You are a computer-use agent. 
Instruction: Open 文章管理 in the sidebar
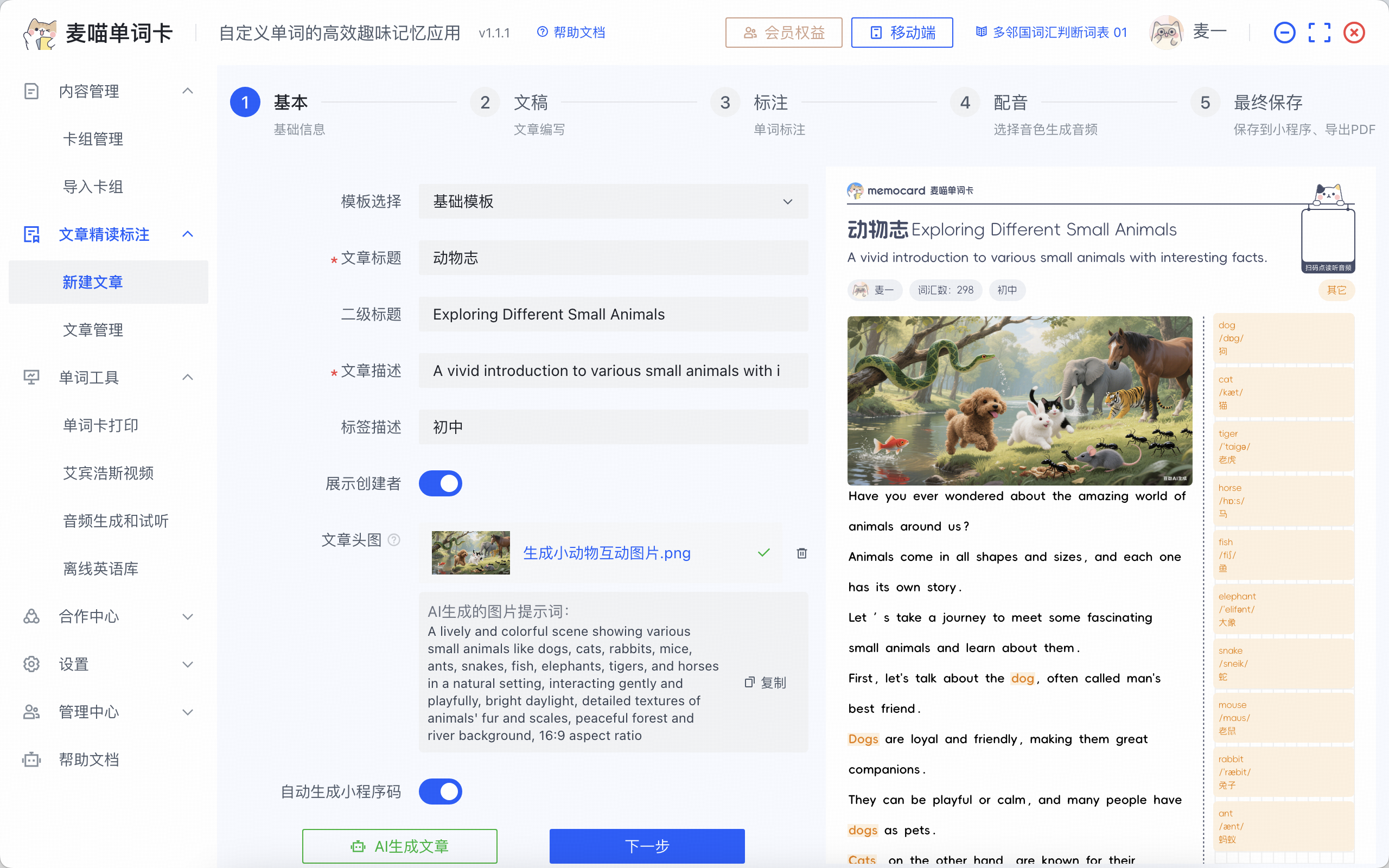(x=93, y=330)
